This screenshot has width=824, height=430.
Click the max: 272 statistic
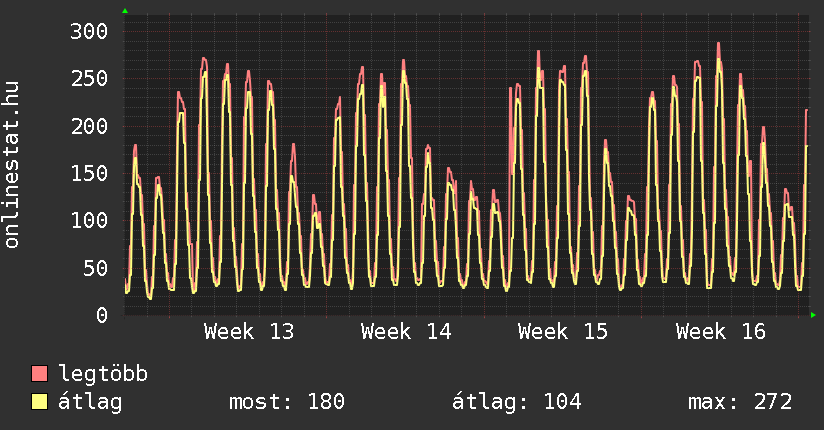pos(740,402)
